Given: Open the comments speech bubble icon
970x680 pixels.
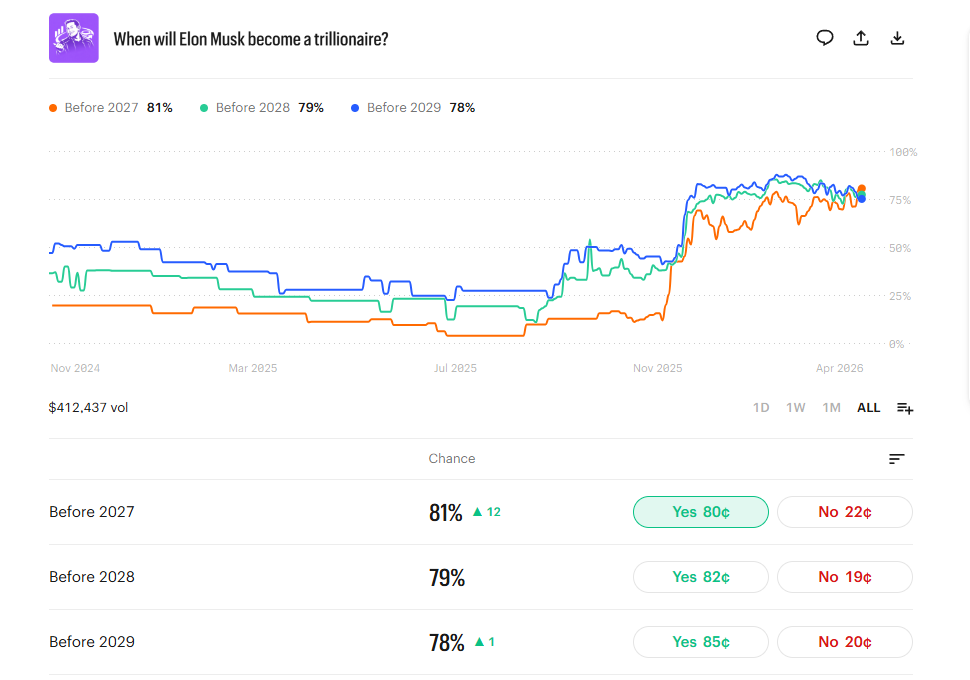Looking at the screenshot, I should click(x=825, y=38).
